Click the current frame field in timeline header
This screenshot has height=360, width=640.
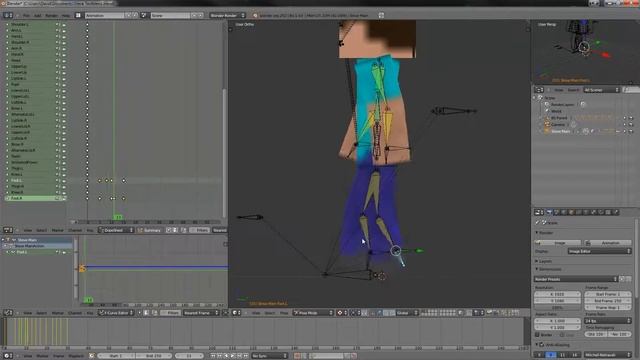tap(189, 356)
